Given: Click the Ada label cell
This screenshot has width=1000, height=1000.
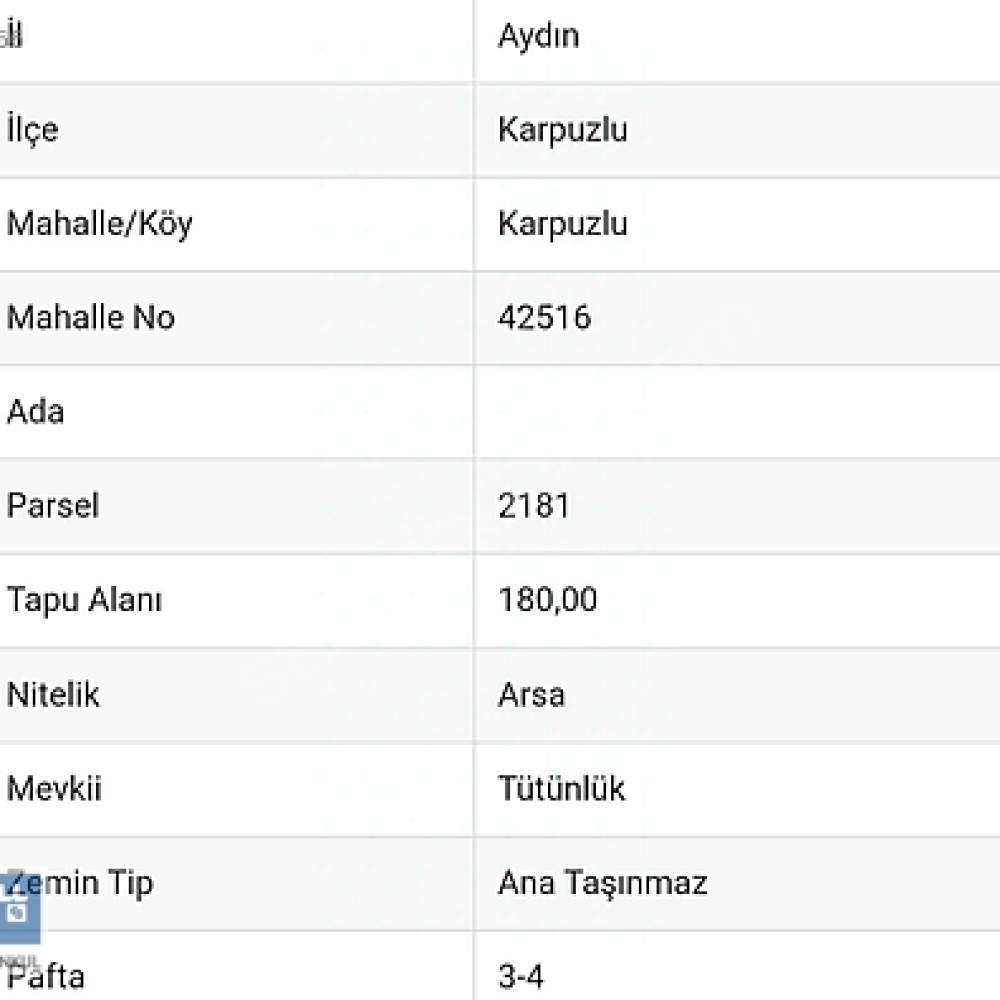Looking at the screenshot, I should click(x=236, y=412).
